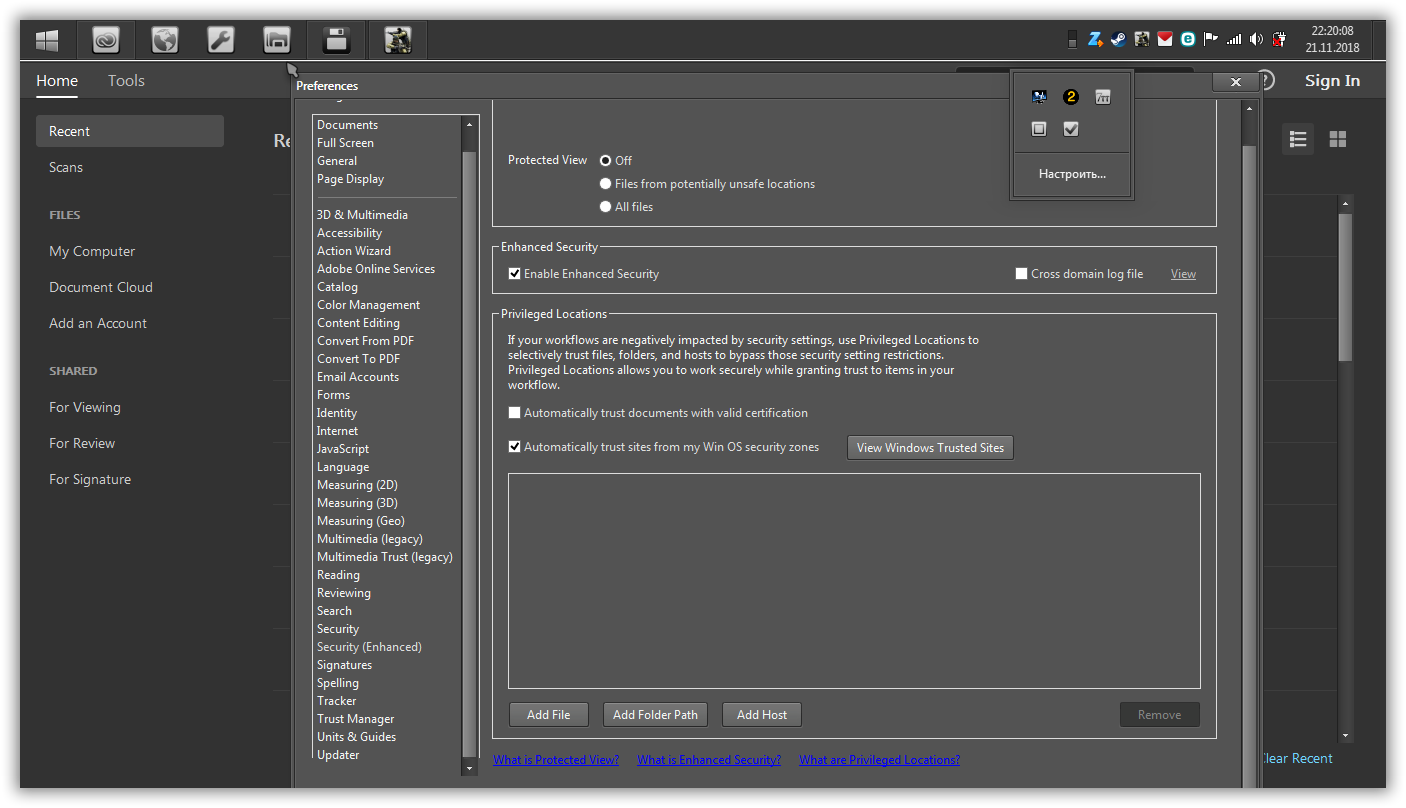Click the category list scroll-up arrow
The image size is (1406, 808).
470,124
